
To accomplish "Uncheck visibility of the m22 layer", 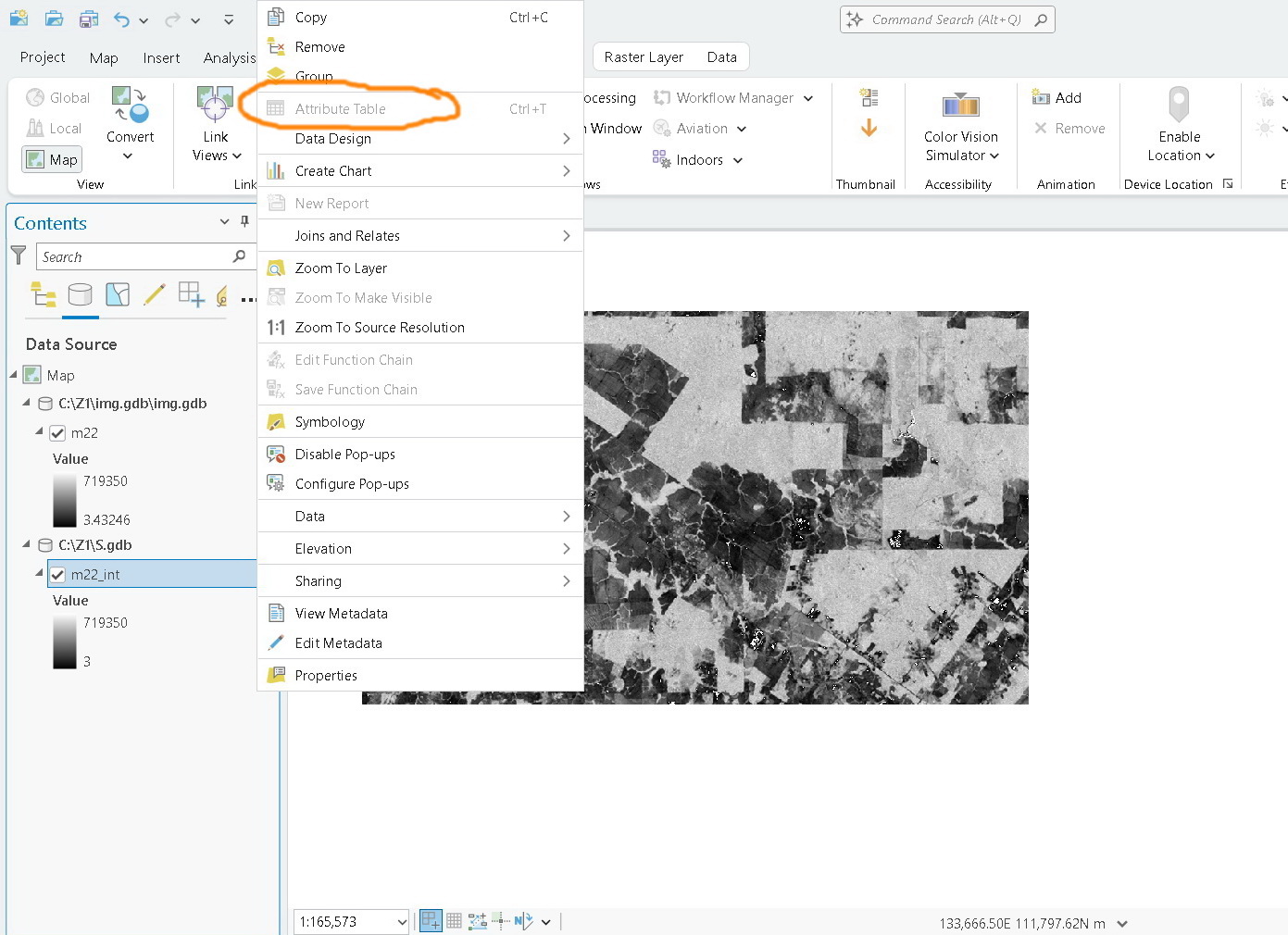I will click(57, 432).
